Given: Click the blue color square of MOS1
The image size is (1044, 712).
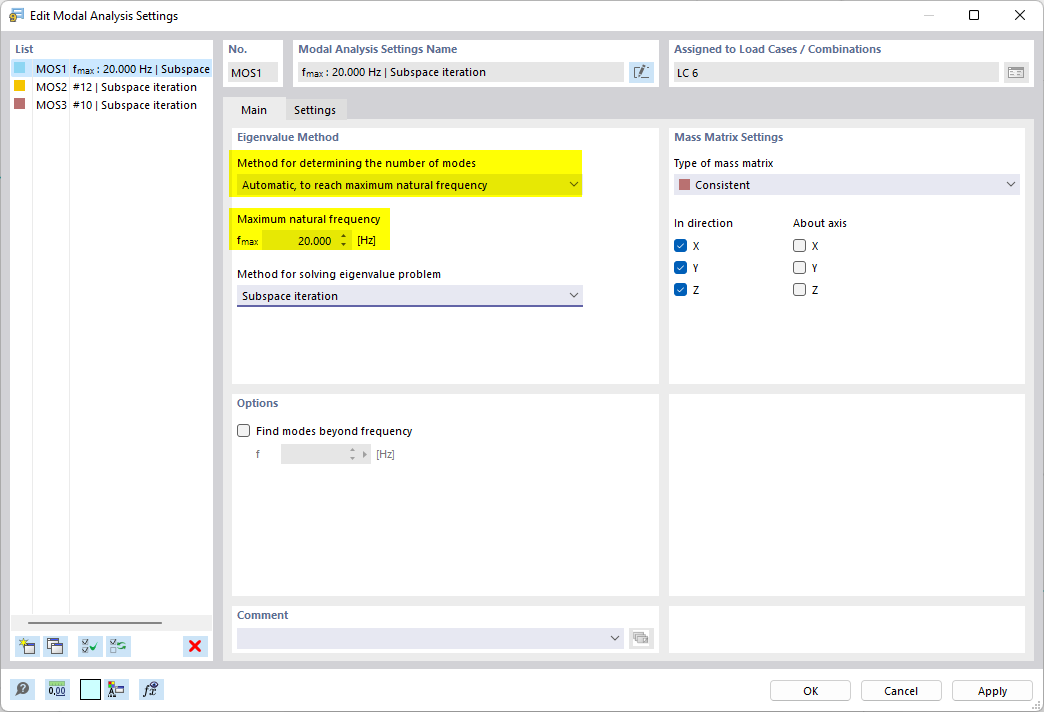Looking at the screenshot, I should click(19, 68).
